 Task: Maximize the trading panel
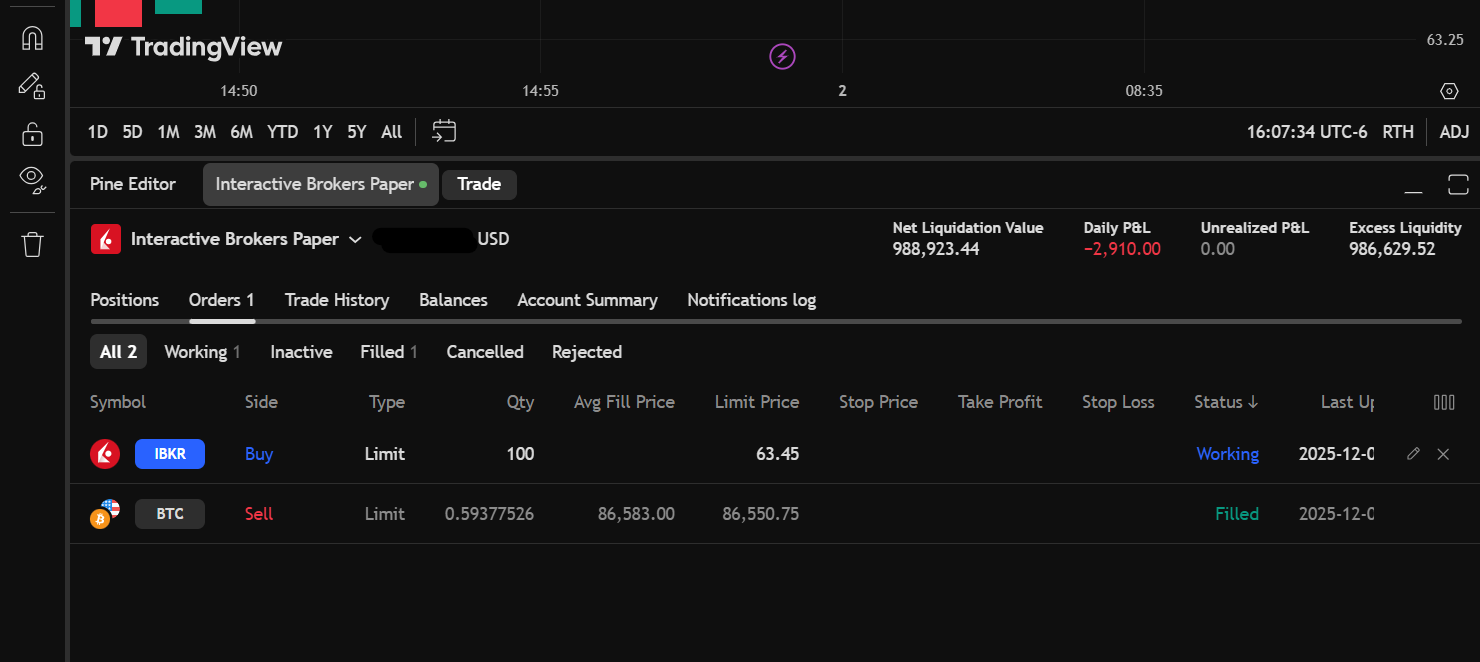click(1458, 184)
